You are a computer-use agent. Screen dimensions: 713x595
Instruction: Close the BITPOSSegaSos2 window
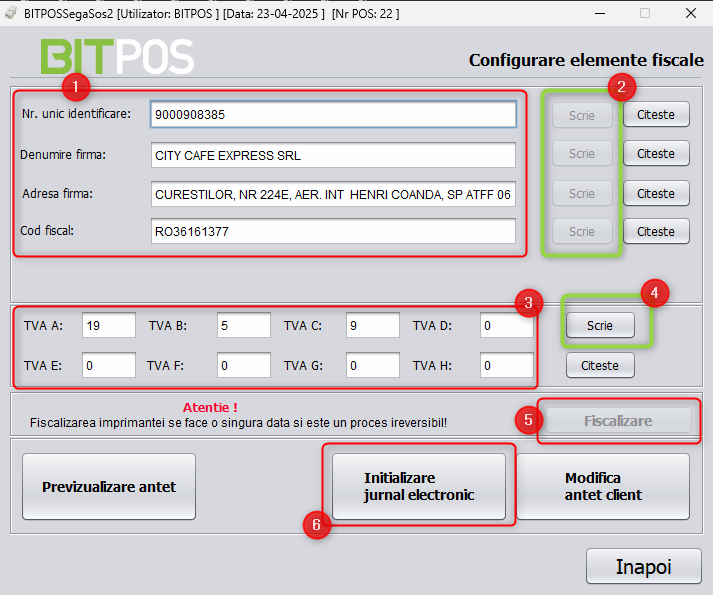691,13
